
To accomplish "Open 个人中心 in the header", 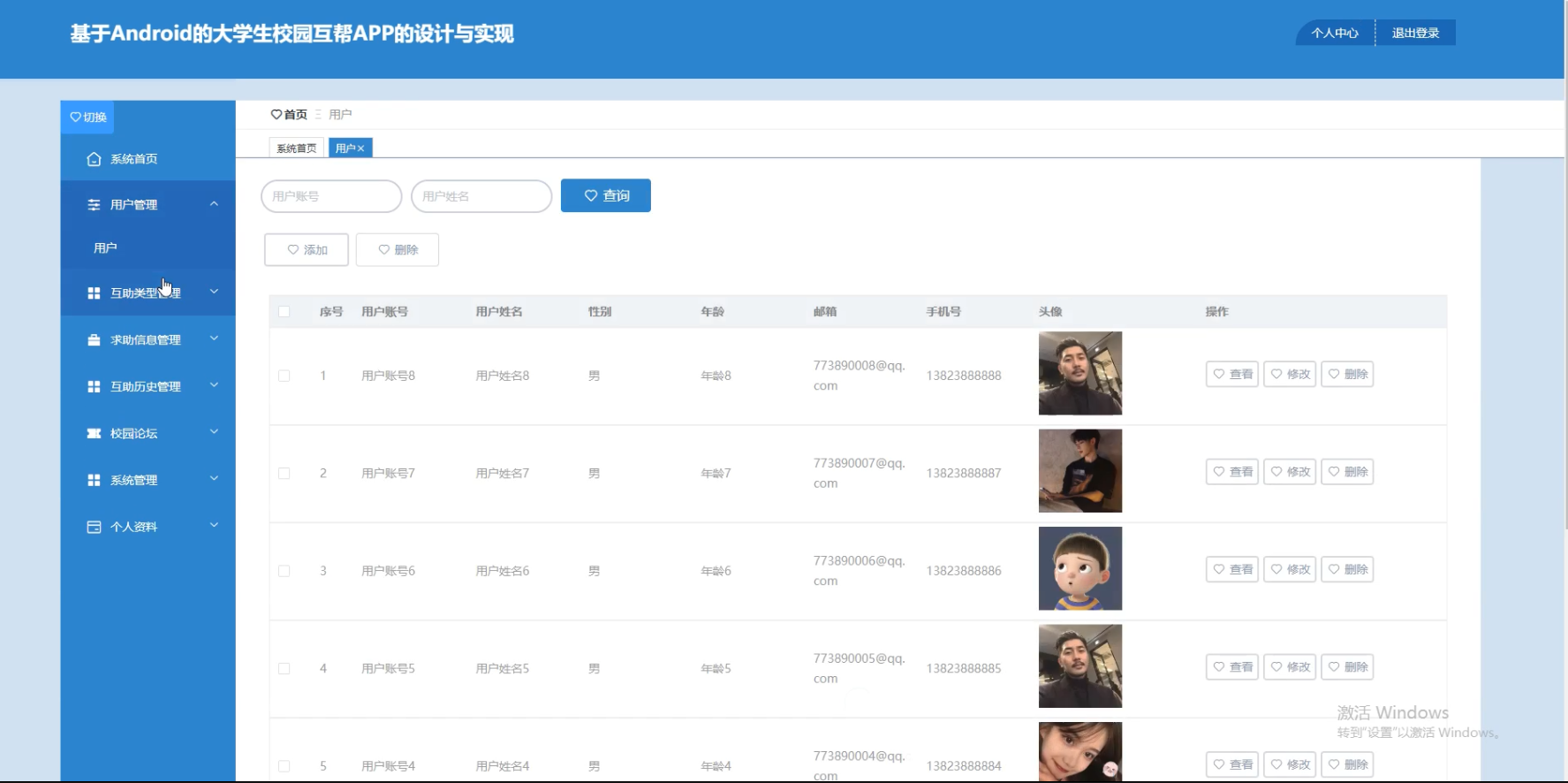I will click(x=1335, y=33).
